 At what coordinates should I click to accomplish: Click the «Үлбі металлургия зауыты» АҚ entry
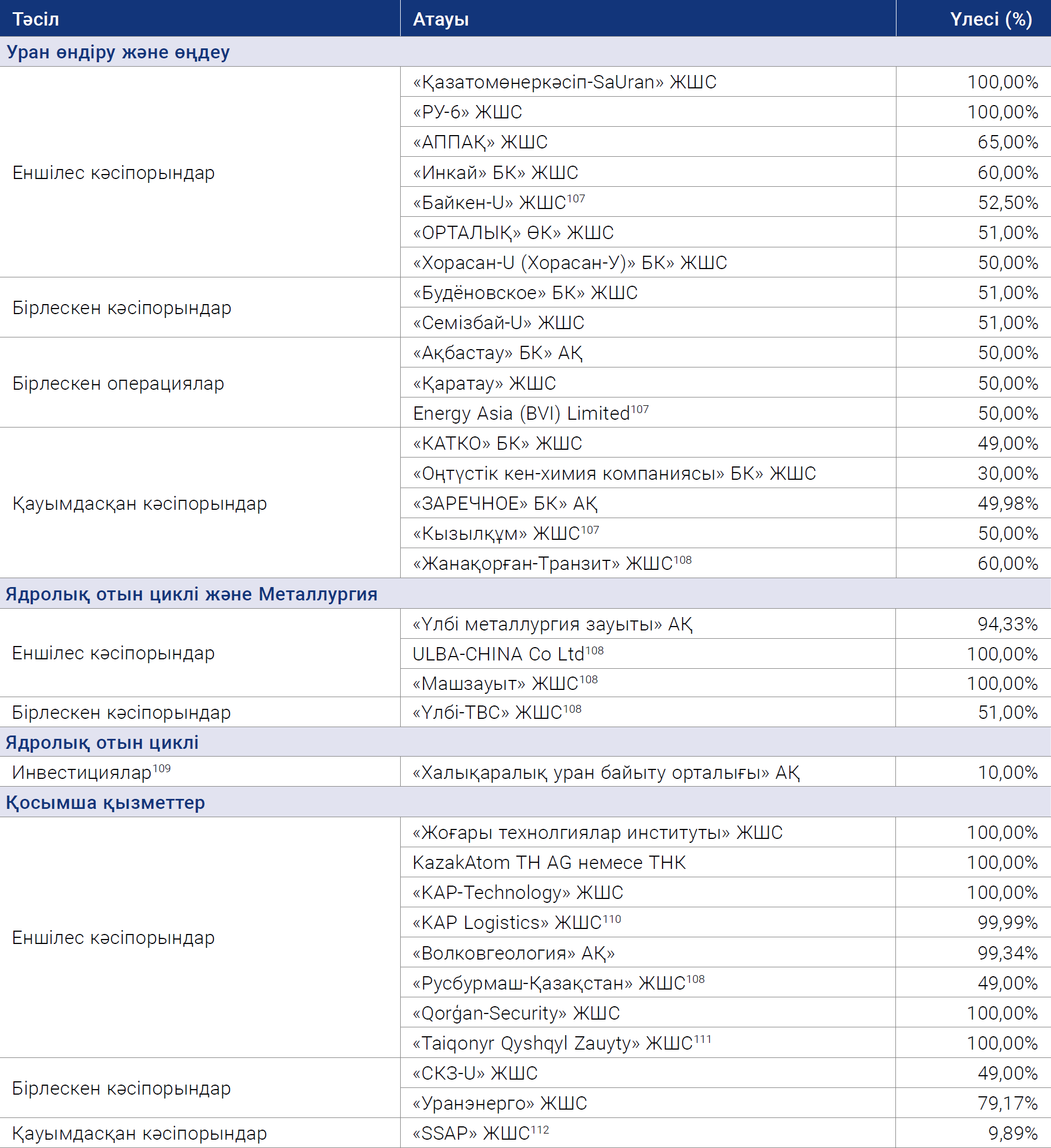click(553, 624)
